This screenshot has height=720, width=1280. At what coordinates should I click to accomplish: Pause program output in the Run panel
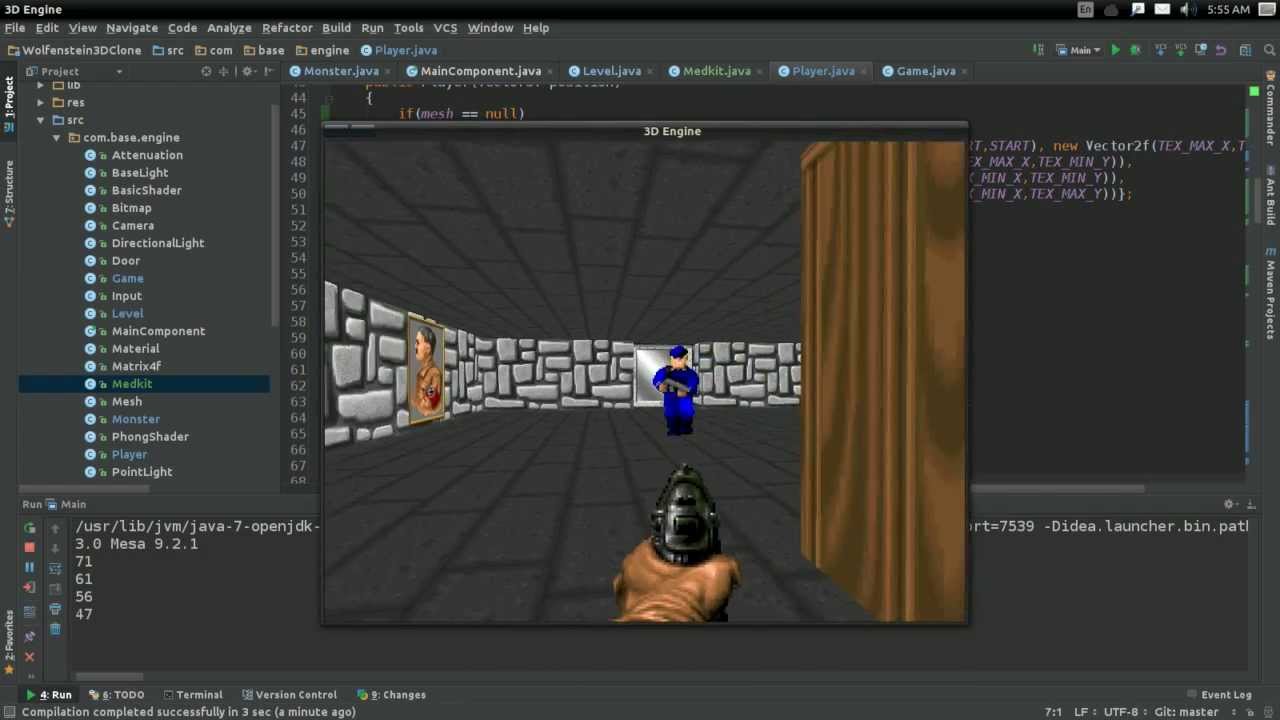29,567
